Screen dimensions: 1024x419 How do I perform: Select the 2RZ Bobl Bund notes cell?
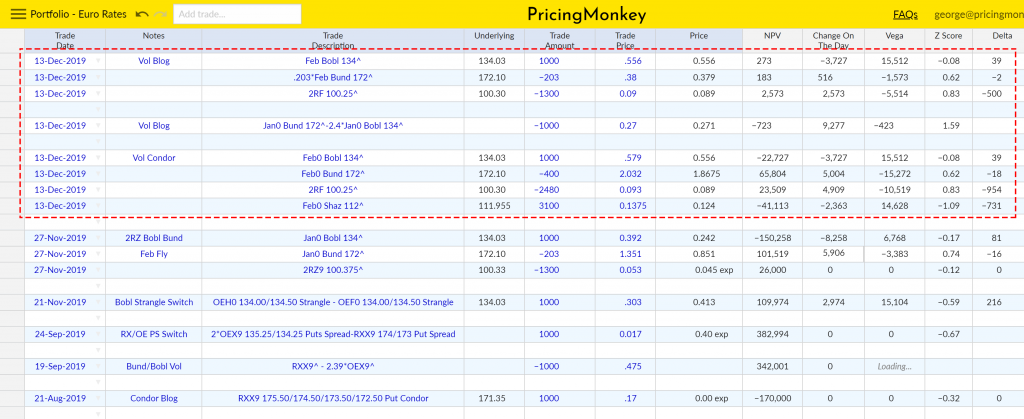(153, 238)
